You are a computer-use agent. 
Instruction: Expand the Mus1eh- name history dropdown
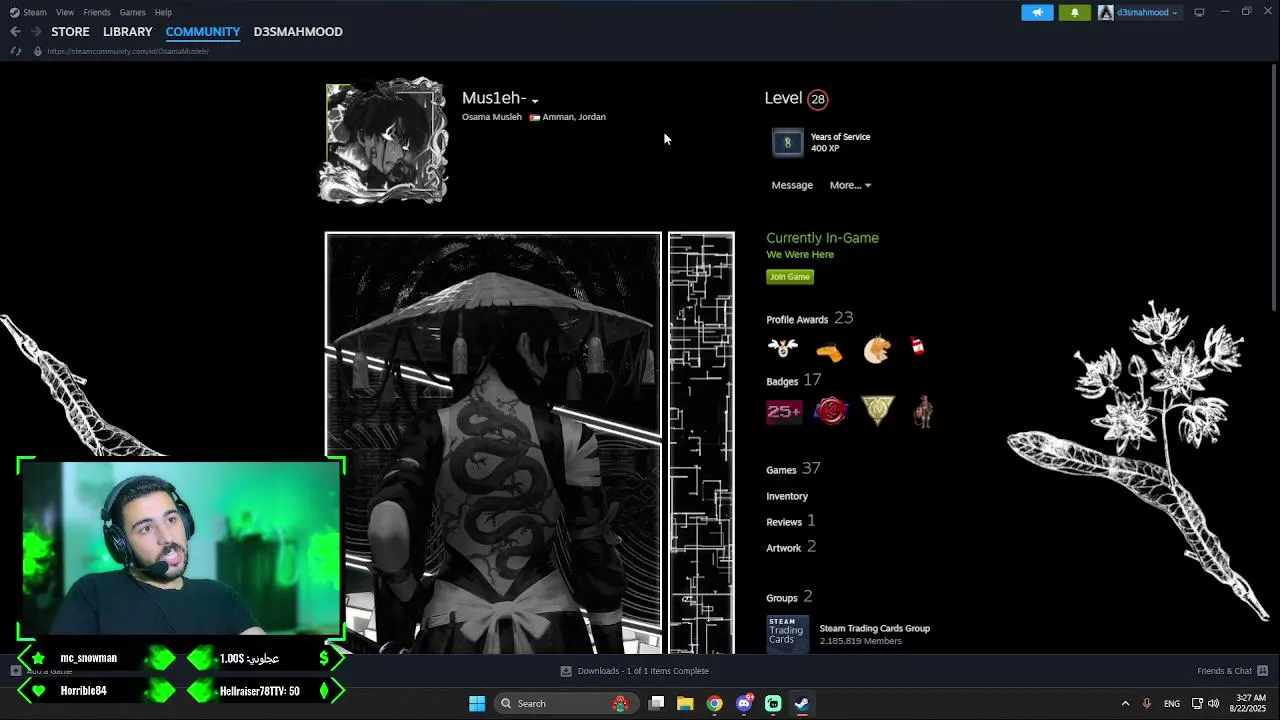(x=535, y=101)
